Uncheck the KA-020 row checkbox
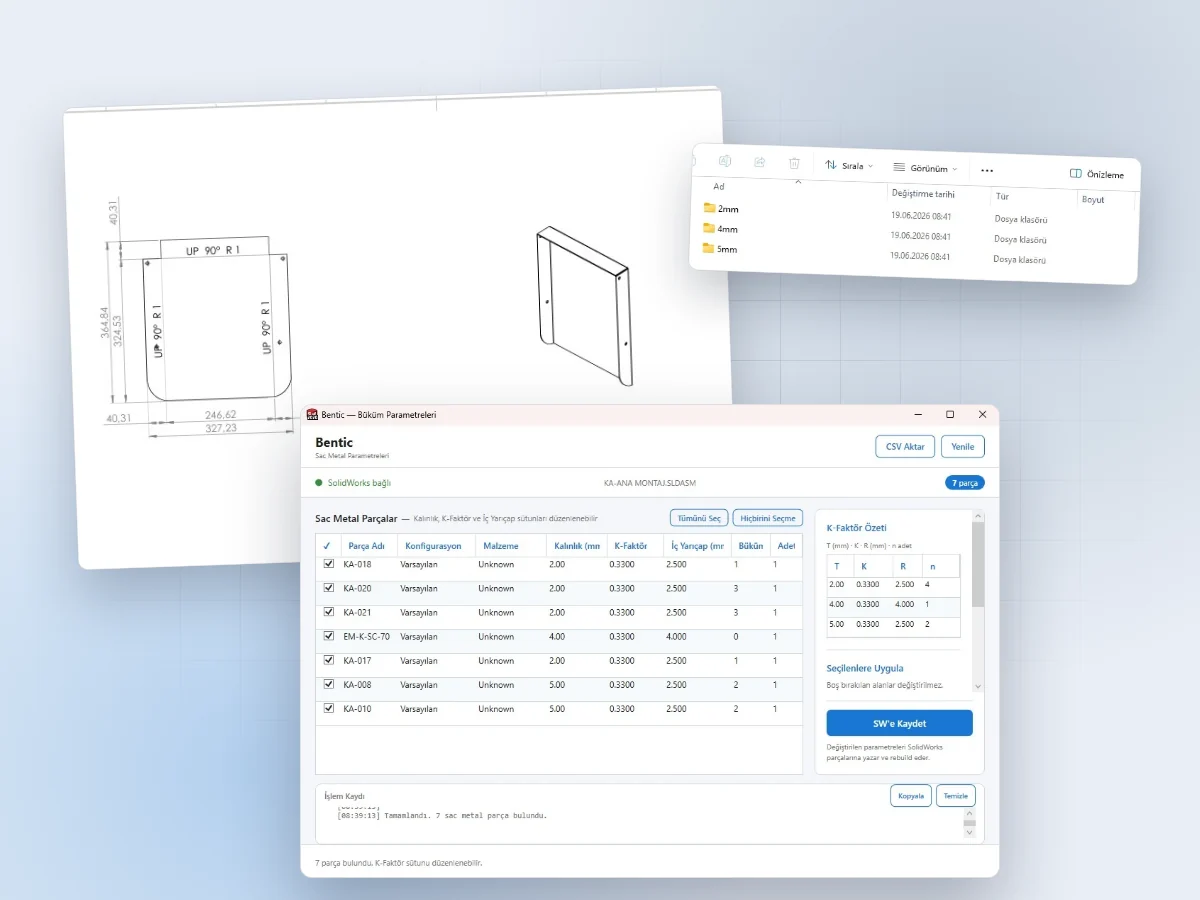This screenshot has width=1200, height=900. (328, 588)
